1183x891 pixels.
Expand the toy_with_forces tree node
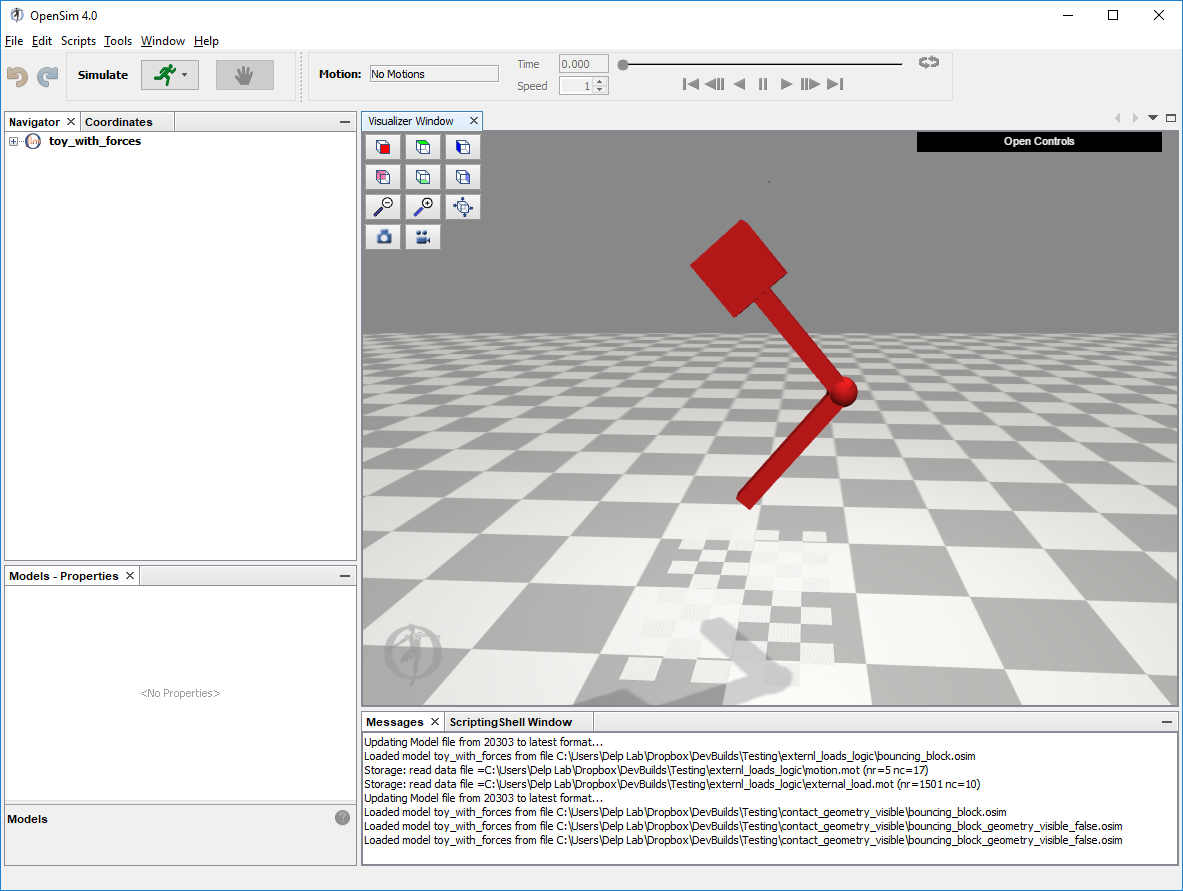[x=11, y=141]
